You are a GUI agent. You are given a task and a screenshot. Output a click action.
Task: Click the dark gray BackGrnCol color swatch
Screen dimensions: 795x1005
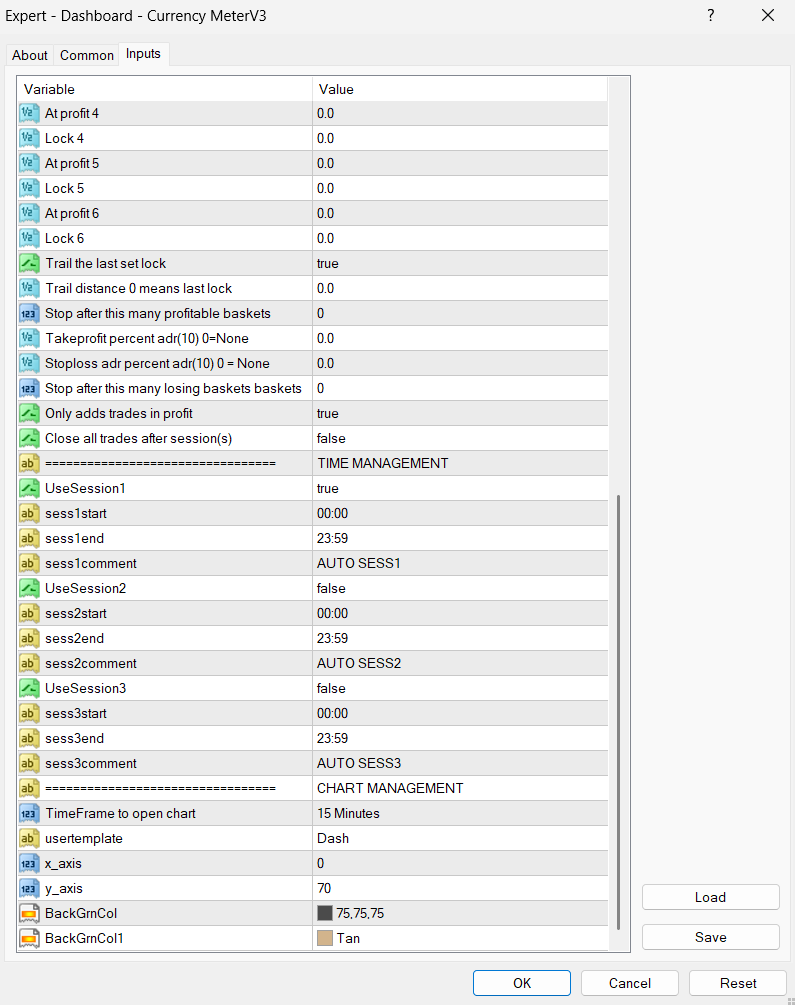pyautogui.click(x=325, y=913)
